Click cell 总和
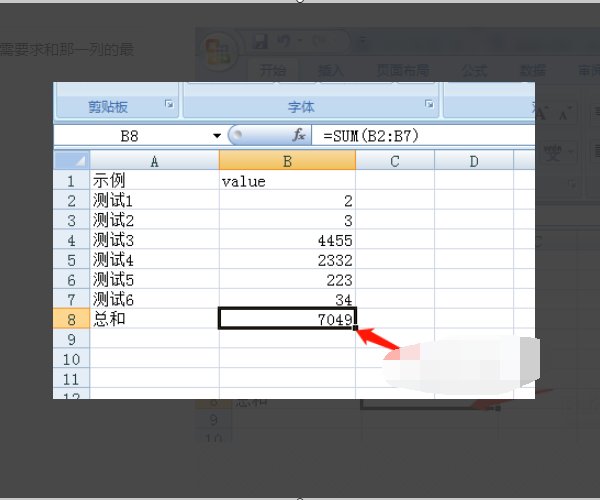The image size is (600, 500). coord(154,319)
